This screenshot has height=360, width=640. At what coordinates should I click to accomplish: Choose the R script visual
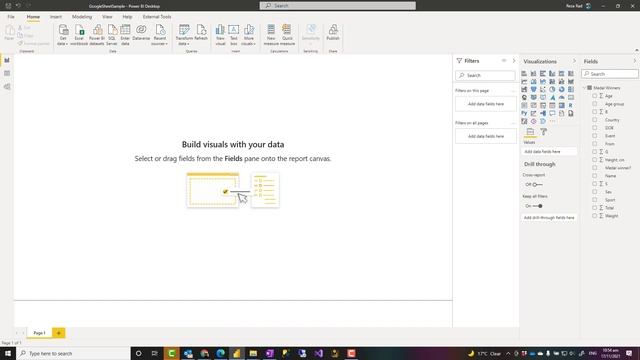[x=571, y=105]
